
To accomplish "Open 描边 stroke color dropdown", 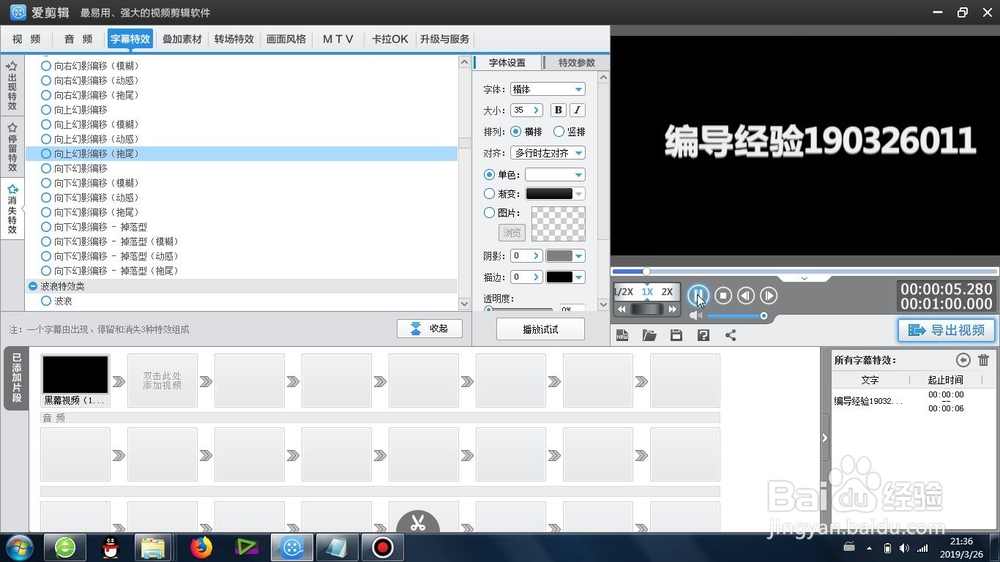I will (565, 277).
